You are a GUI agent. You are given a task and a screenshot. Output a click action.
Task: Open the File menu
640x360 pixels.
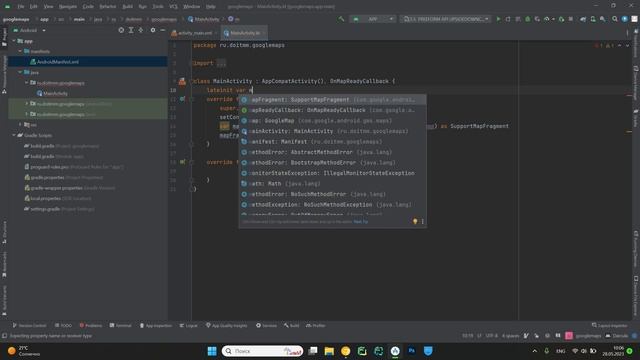pos(20,7)
